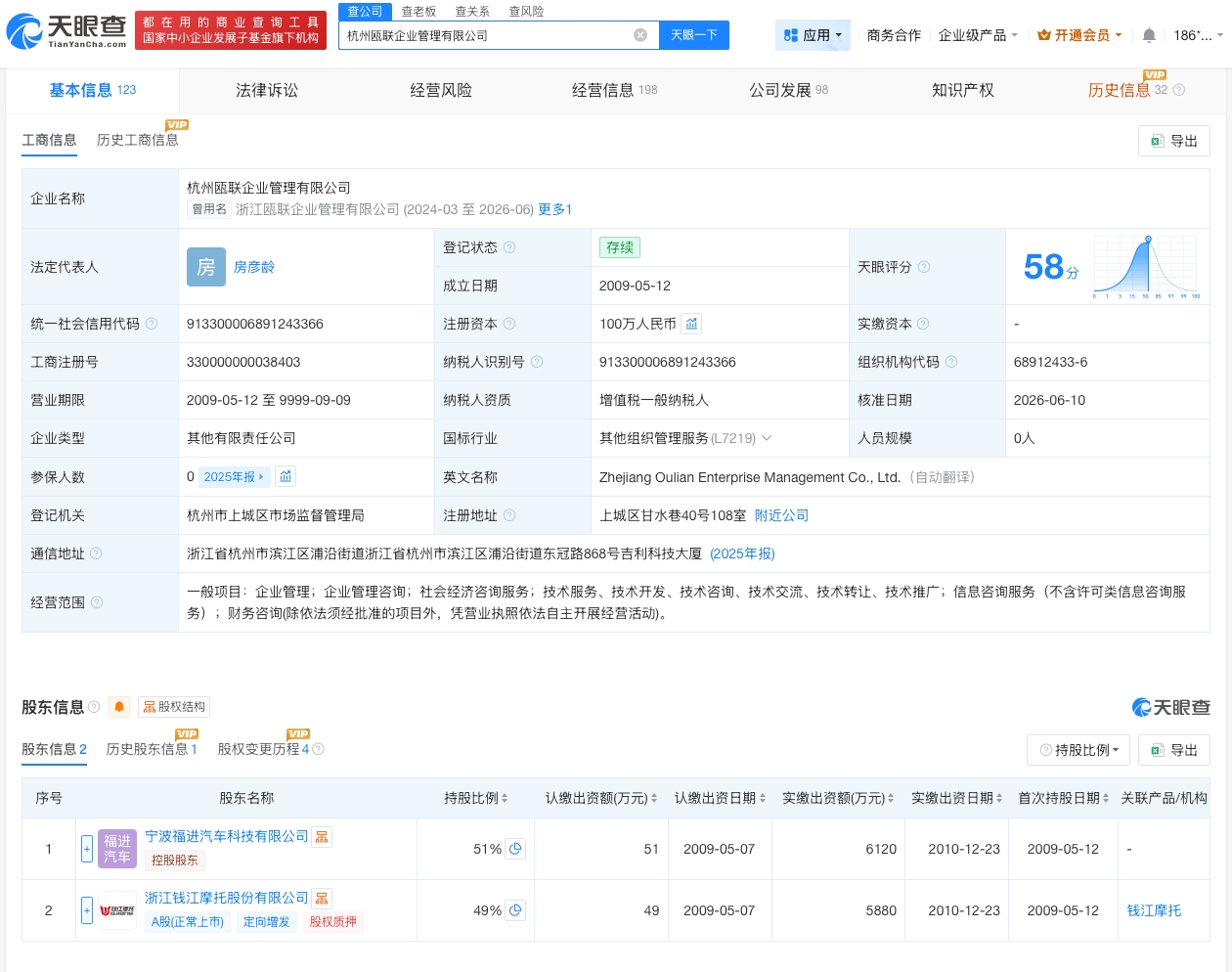
Task: Click the 福进汽车 shareholder logo
Action: point(117,849)
